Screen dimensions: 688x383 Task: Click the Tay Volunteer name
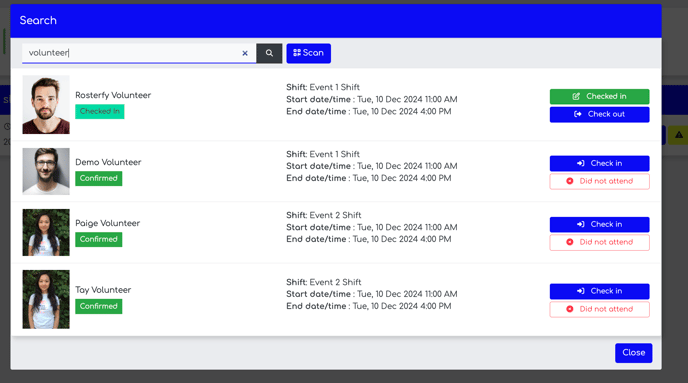click(x=103, y=290)
